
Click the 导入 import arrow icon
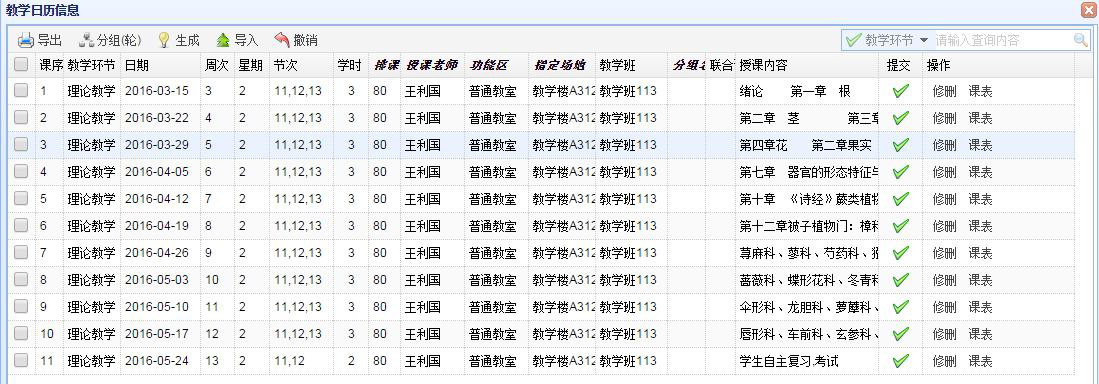coord(223,40)
